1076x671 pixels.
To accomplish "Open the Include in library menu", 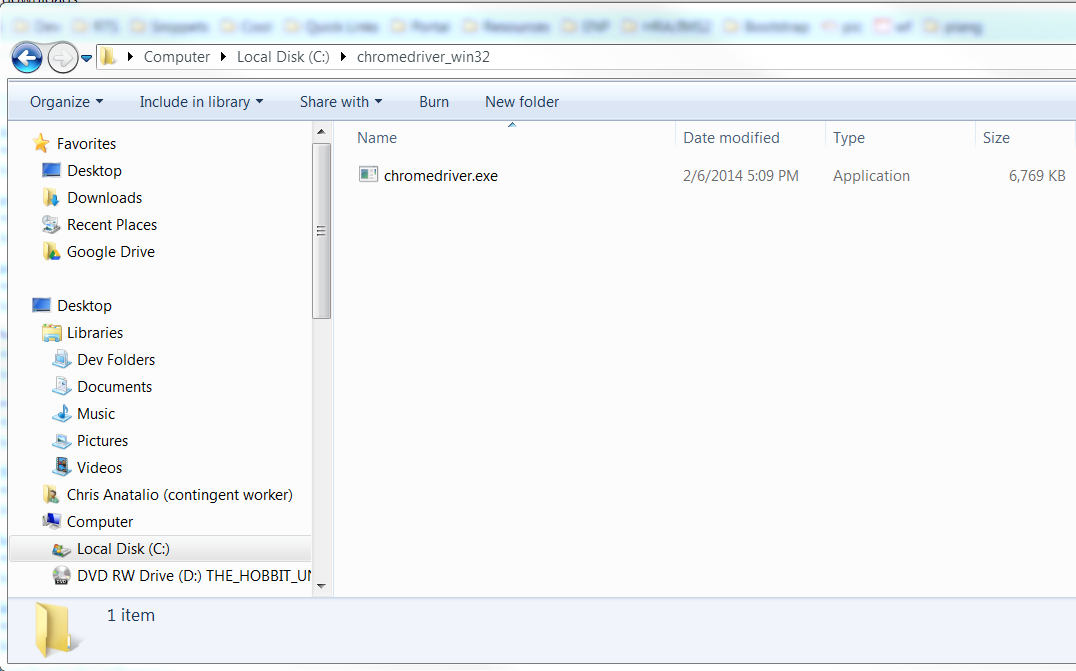I will coord(201,102).
